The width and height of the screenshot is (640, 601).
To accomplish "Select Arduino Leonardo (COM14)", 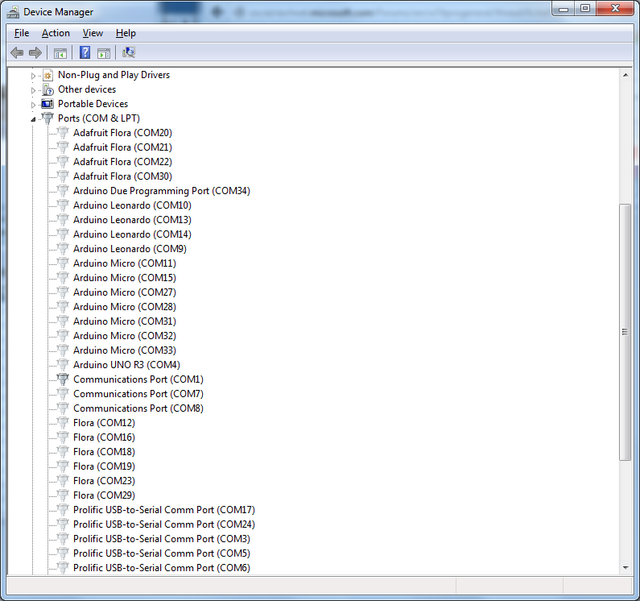I will click(132, 234).
